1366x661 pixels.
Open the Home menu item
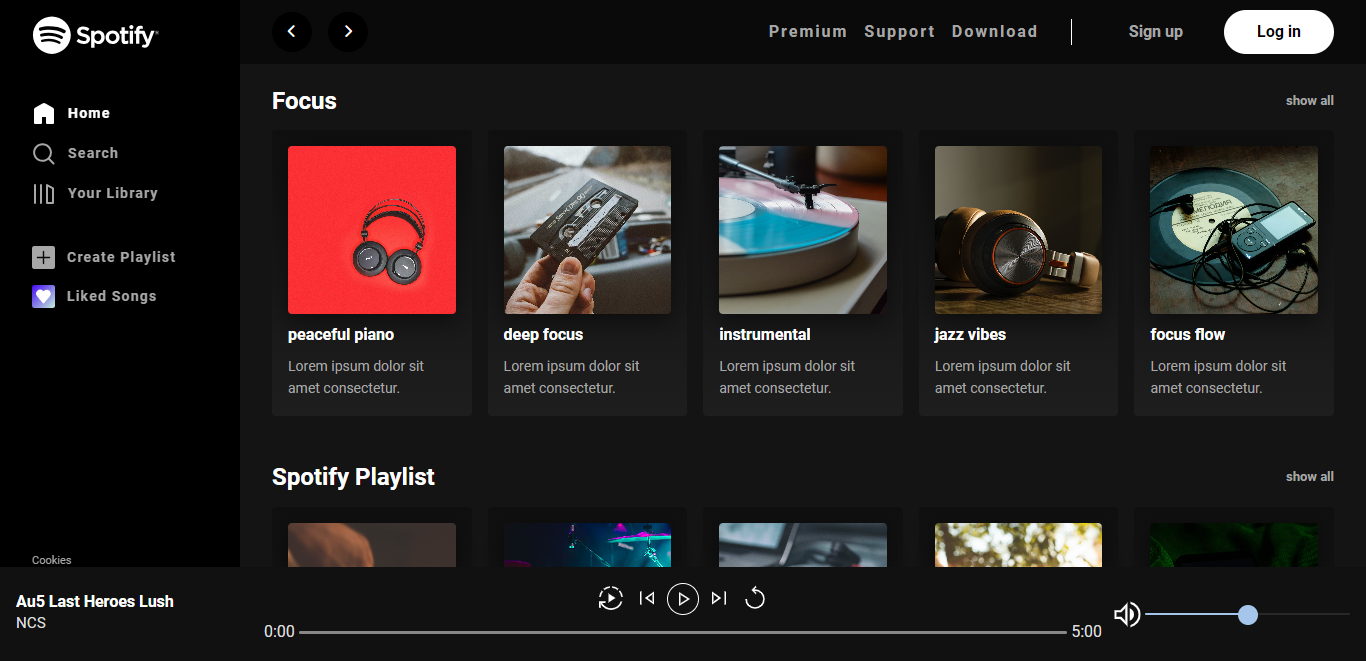pos(89,113)
